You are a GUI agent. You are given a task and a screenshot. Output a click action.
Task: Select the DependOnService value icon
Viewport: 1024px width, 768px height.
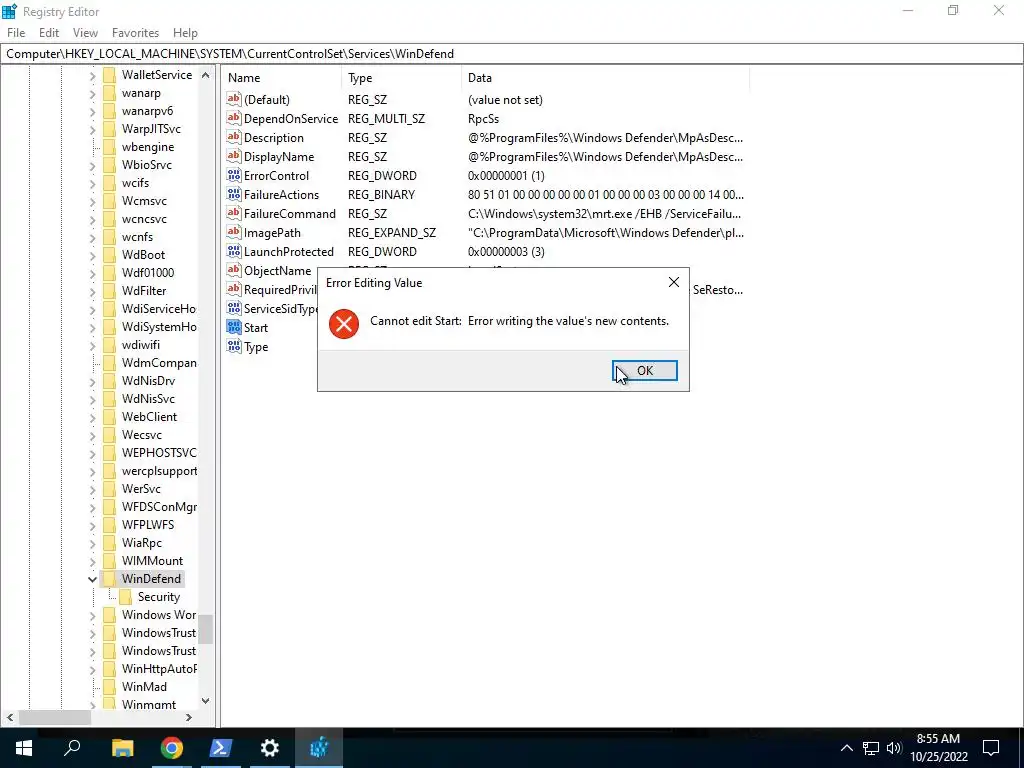tap(234, 118)
